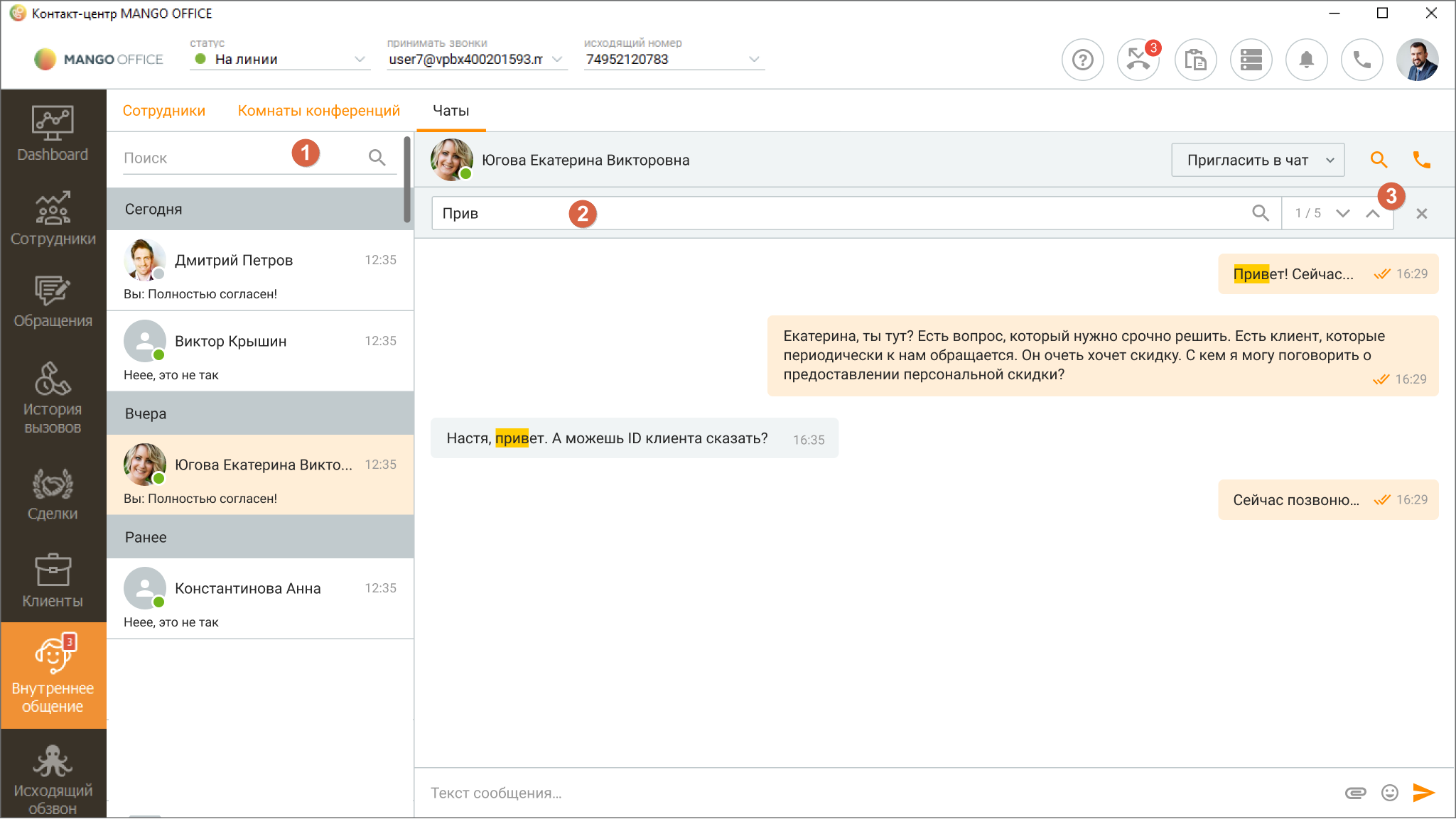Switch to Сотрудники tab

click(x=163, y=111)
